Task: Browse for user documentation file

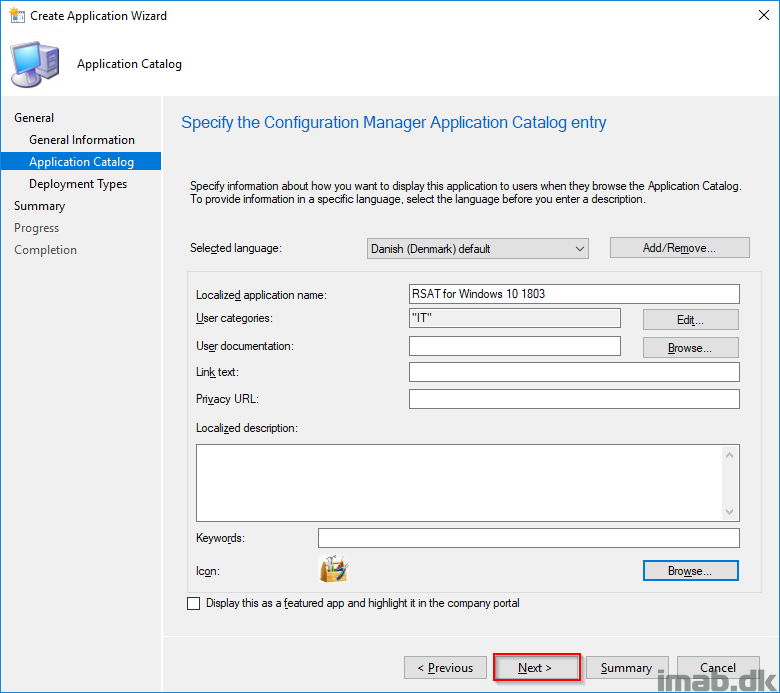Action: tap(690, 348)
